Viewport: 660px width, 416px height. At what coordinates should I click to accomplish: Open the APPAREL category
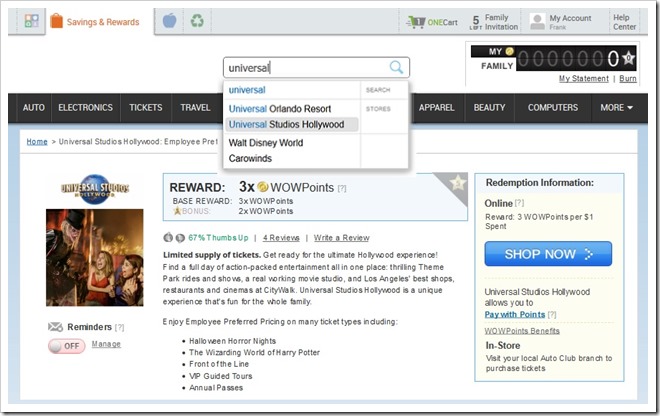tap(436, 108)
